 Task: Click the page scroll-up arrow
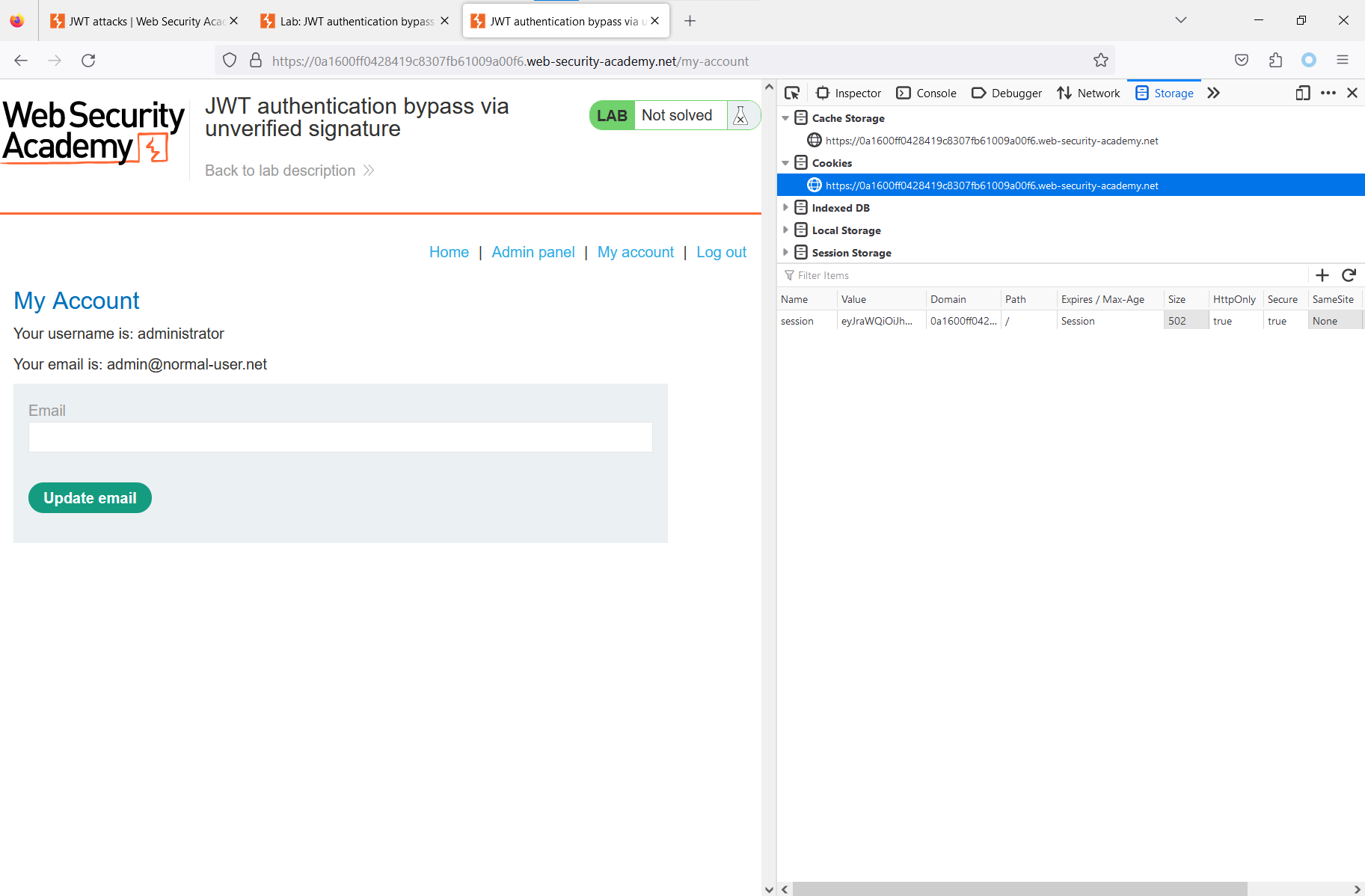click(769, 87)
